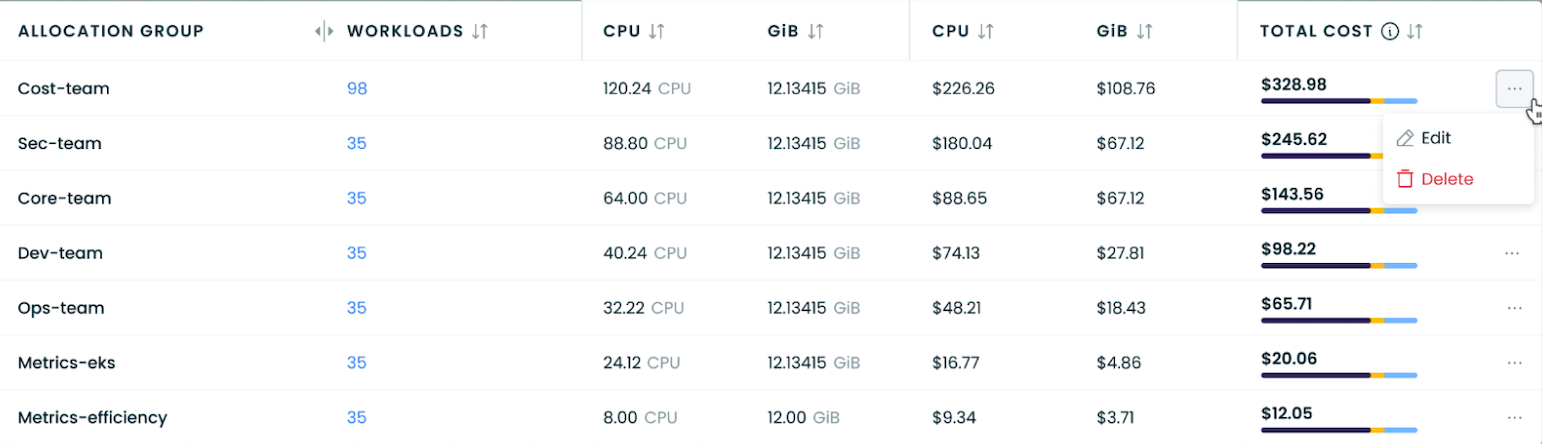Open more options for Metrics-eks row
The image size is (1542, 444).
(x=1512, y=363)
